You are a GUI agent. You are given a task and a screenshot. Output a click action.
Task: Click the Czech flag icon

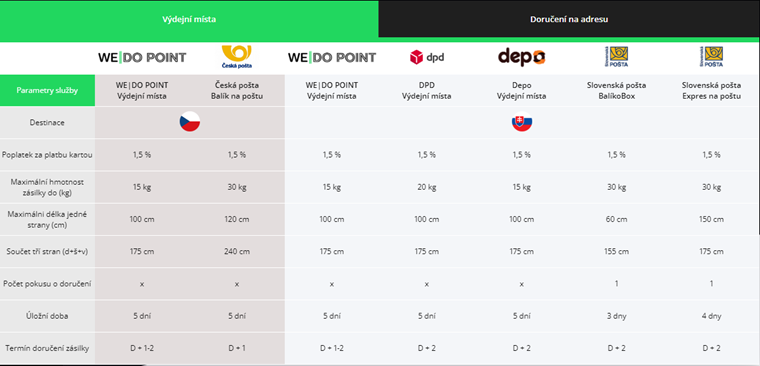tap(190, 122)
